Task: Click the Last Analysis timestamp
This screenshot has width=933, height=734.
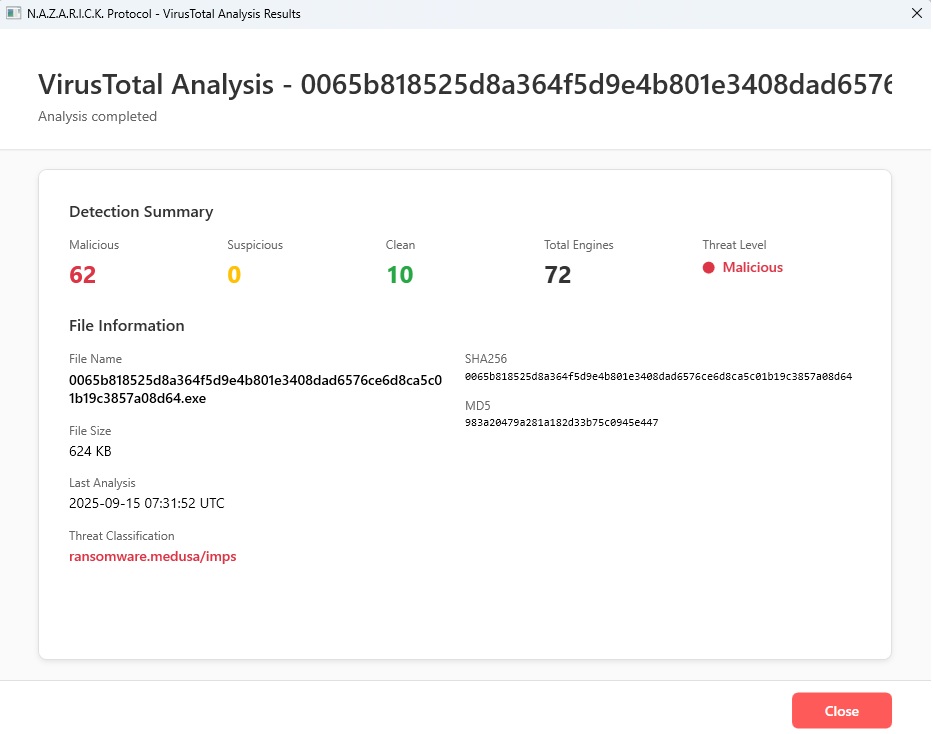Action: click(x=147, y=503)
